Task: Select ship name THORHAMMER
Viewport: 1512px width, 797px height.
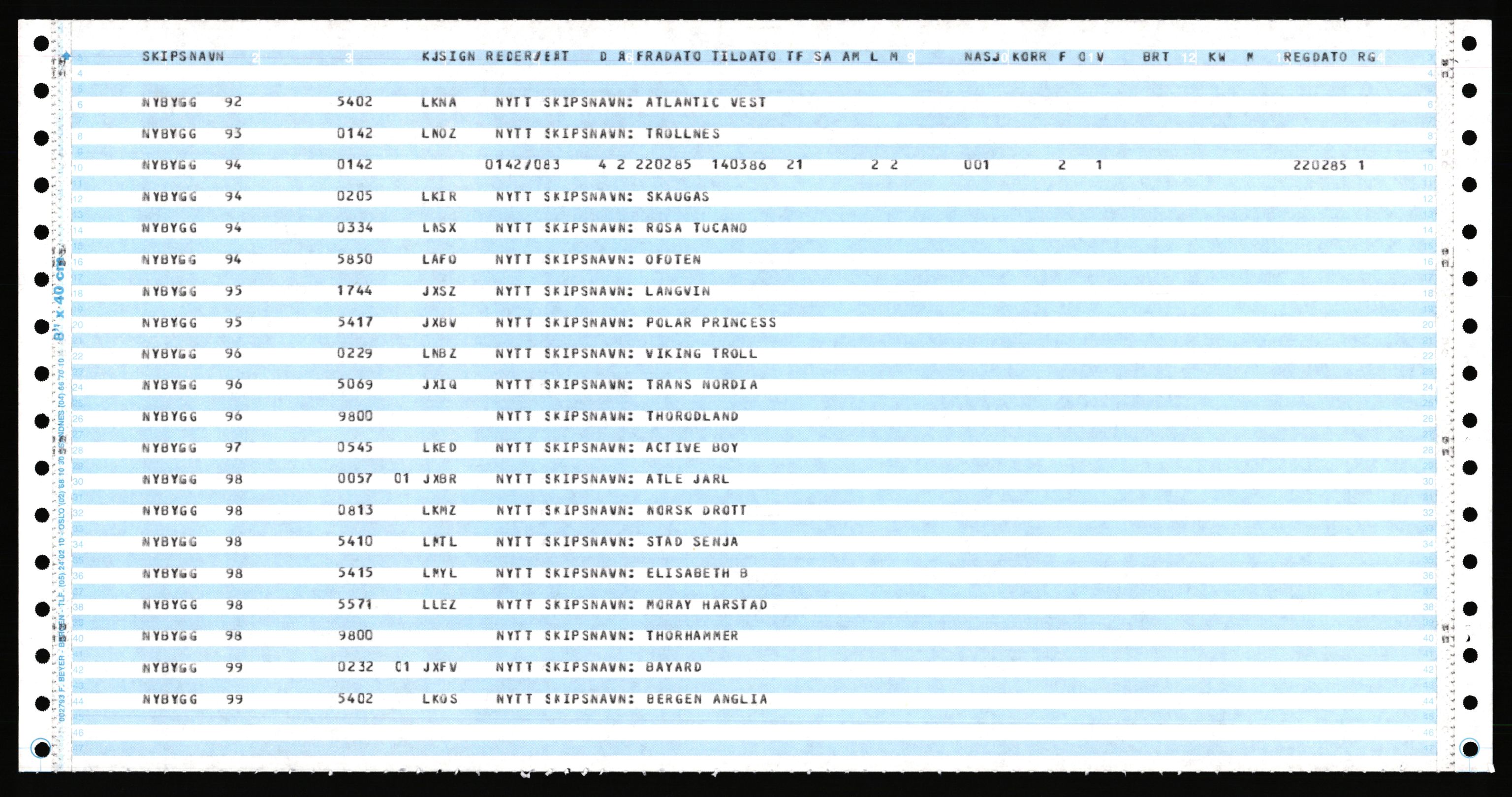Action: [693, 636]
